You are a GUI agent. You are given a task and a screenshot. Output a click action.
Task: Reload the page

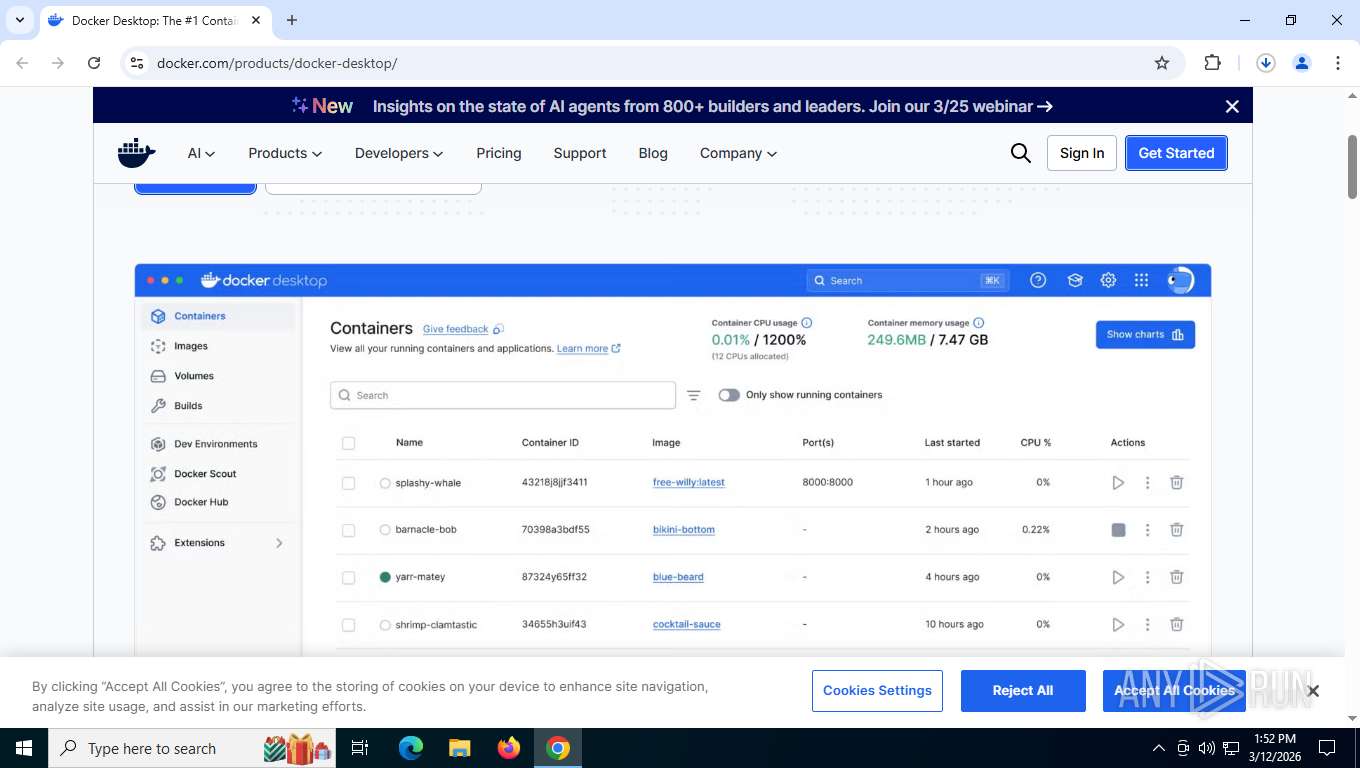94,63
